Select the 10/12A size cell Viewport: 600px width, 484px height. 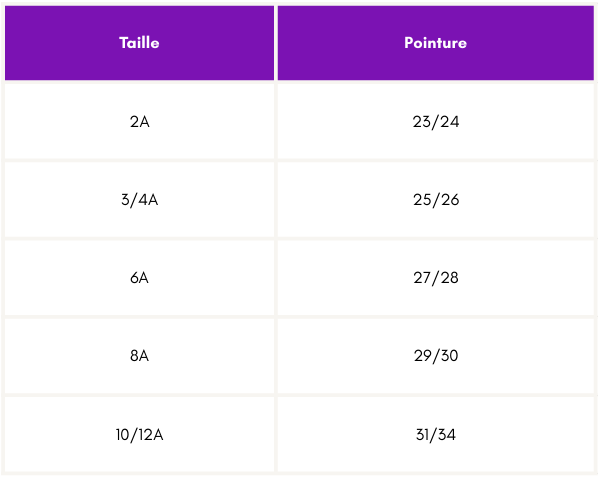[x=139, y=435]
